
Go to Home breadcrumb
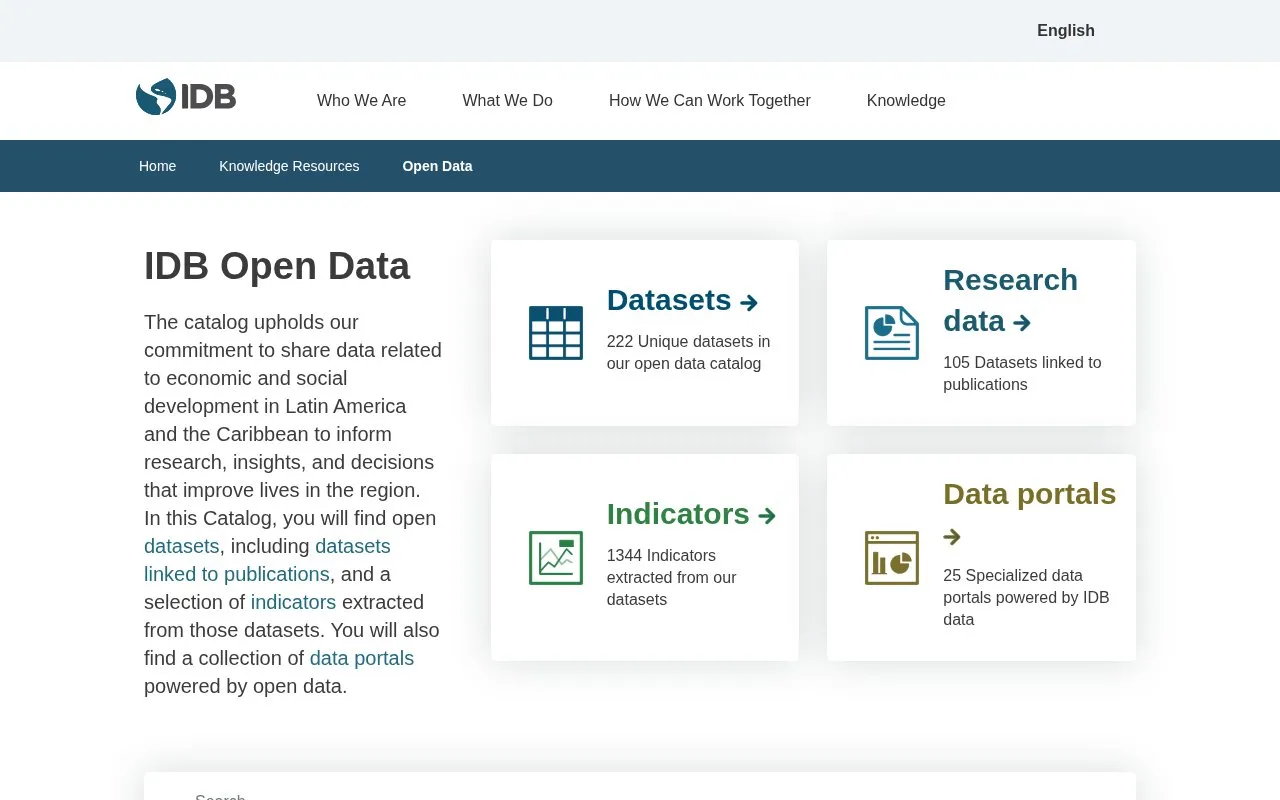point(157,166)
